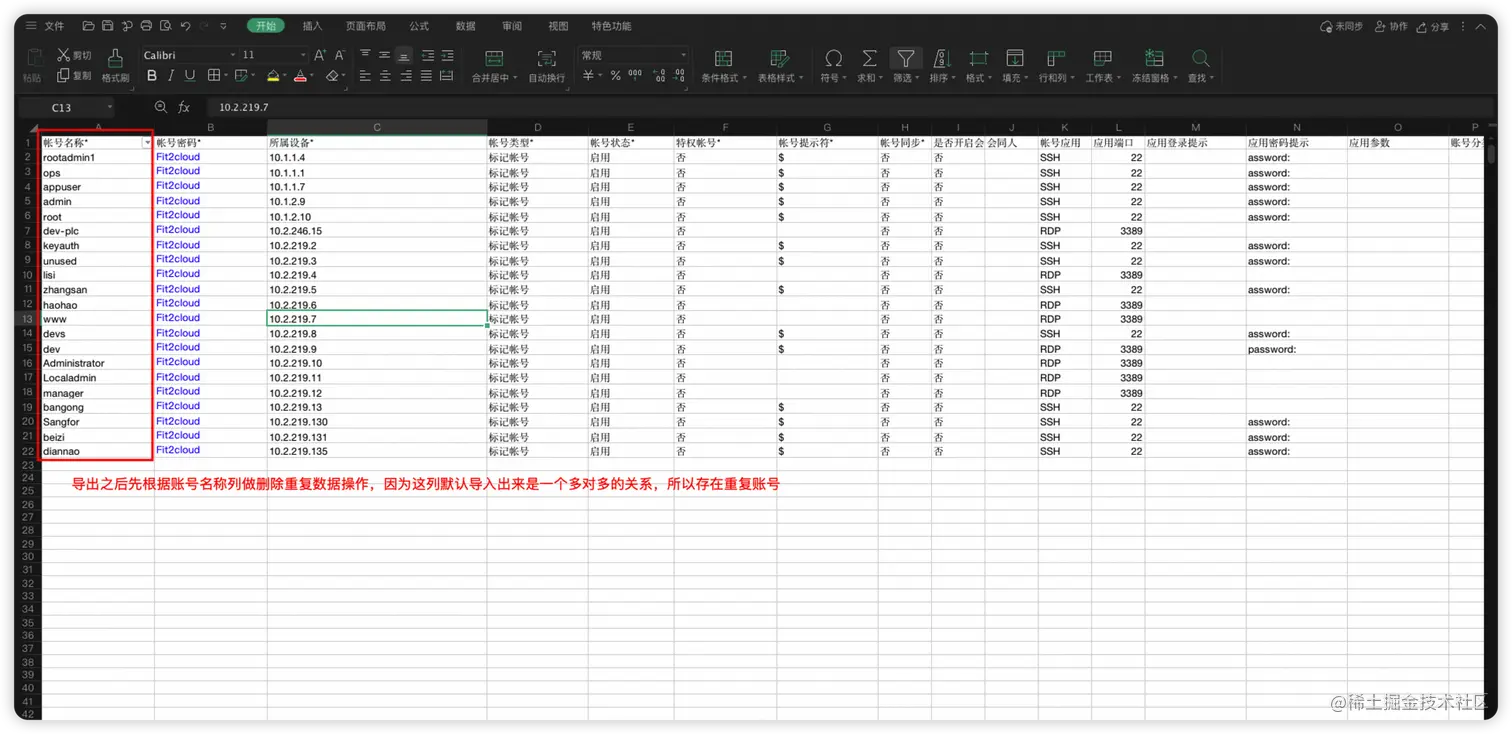The width and height of the screenshot is (1512, 734).
Task: Open the font size 11 dropdown
Action: [x=303, y=55]
